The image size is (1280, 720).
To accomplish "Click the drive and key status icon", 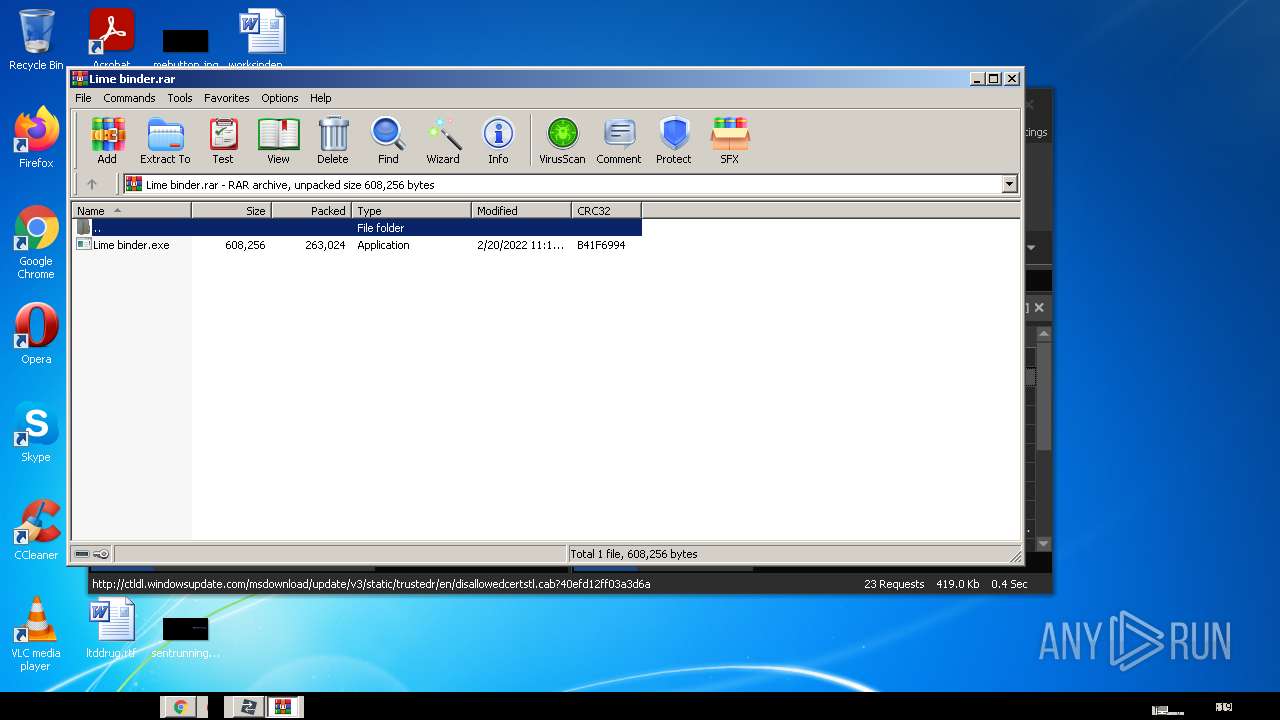I will click(92, 554).
